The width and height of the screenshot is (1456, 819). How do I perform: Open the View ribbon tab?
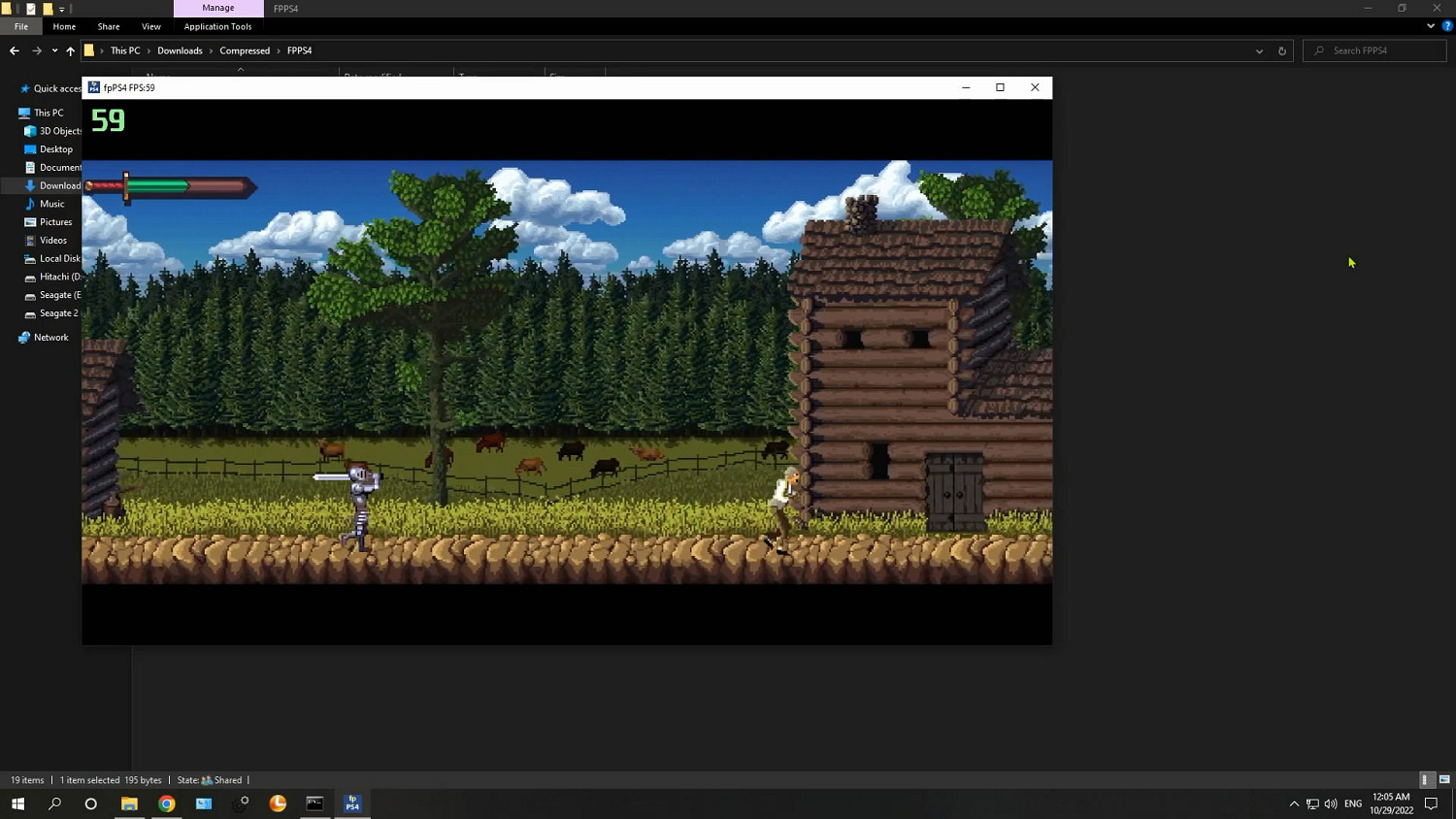(150, 26)
